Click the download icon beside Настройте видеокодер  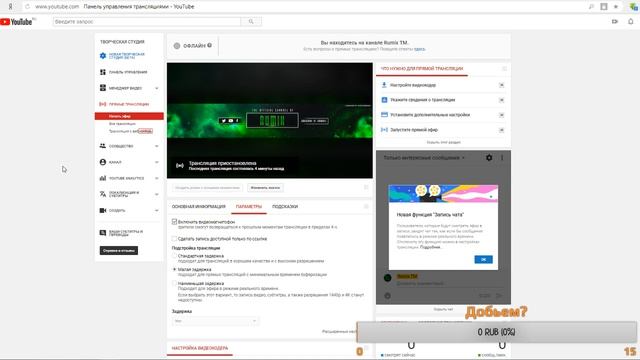tap(384, 85)
